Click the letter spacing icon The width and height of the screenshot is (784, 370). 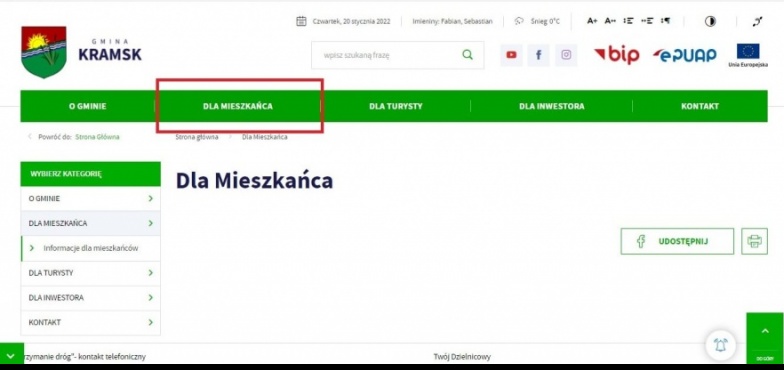coord(647,21)
